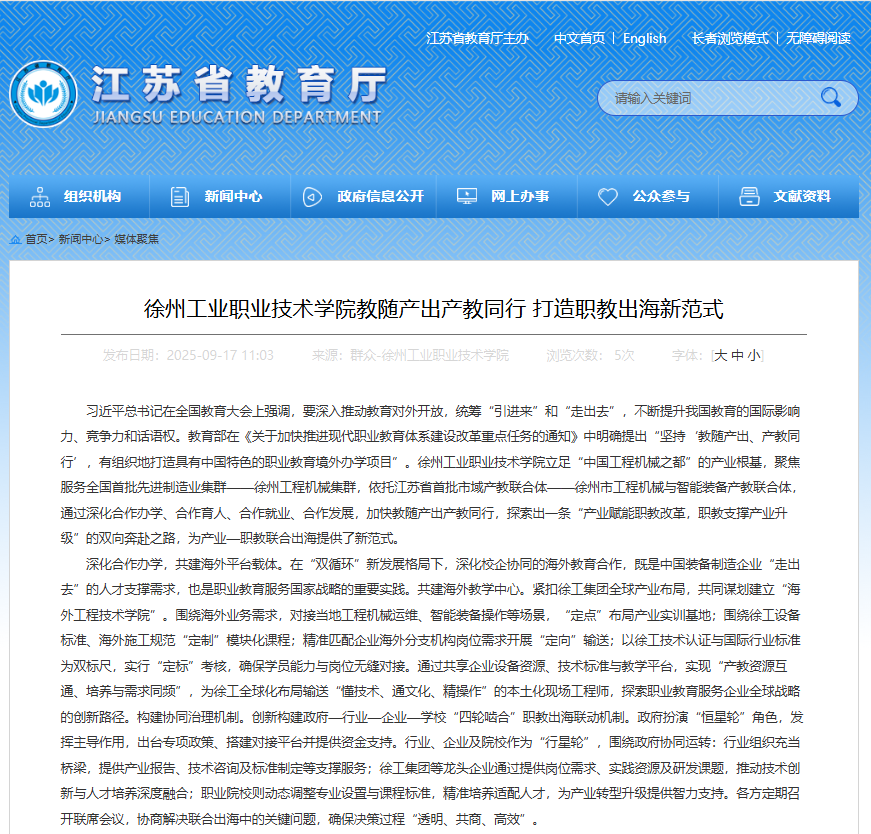
Task: Click the publish date 2025-09-17 11:03
Action: (x=220, y=356)
